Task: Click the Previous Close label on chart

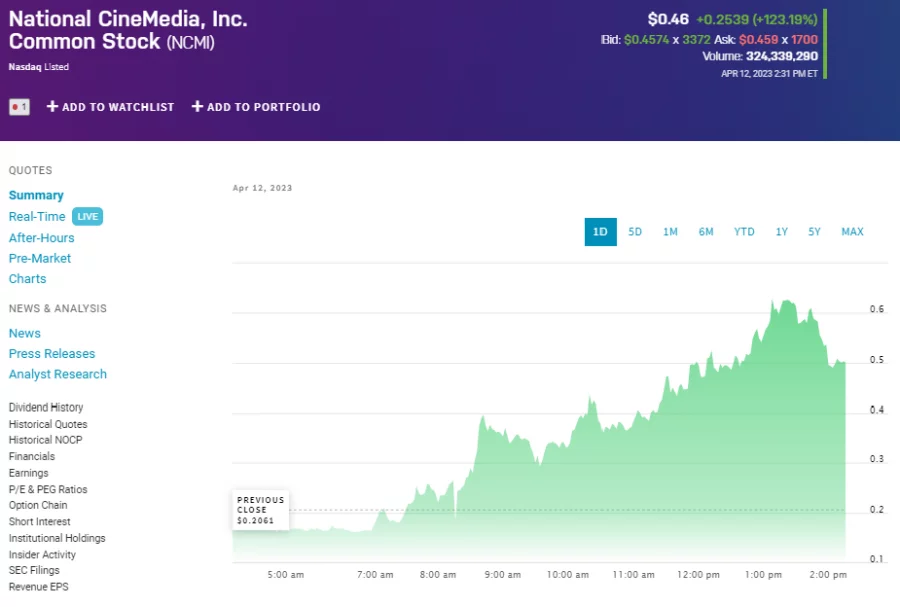Action: [x=260, y=509]
